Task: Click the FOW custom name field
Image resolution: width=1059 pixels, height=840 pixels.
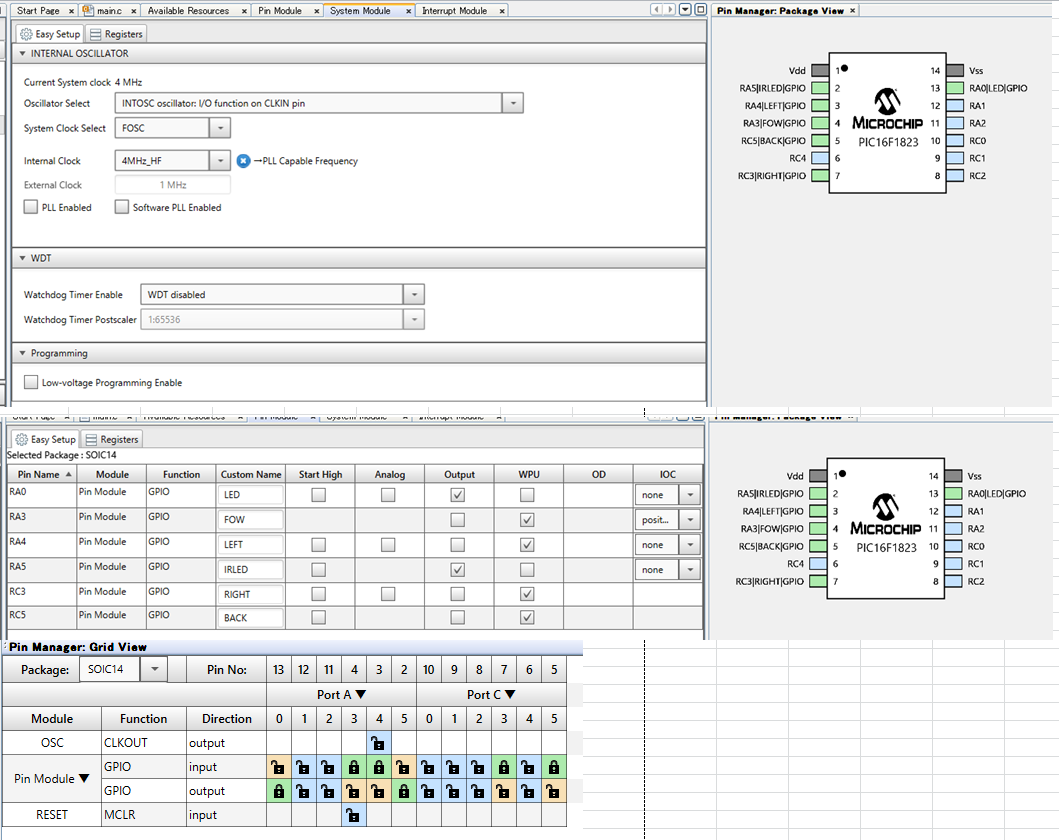Action: click(250, 520)
